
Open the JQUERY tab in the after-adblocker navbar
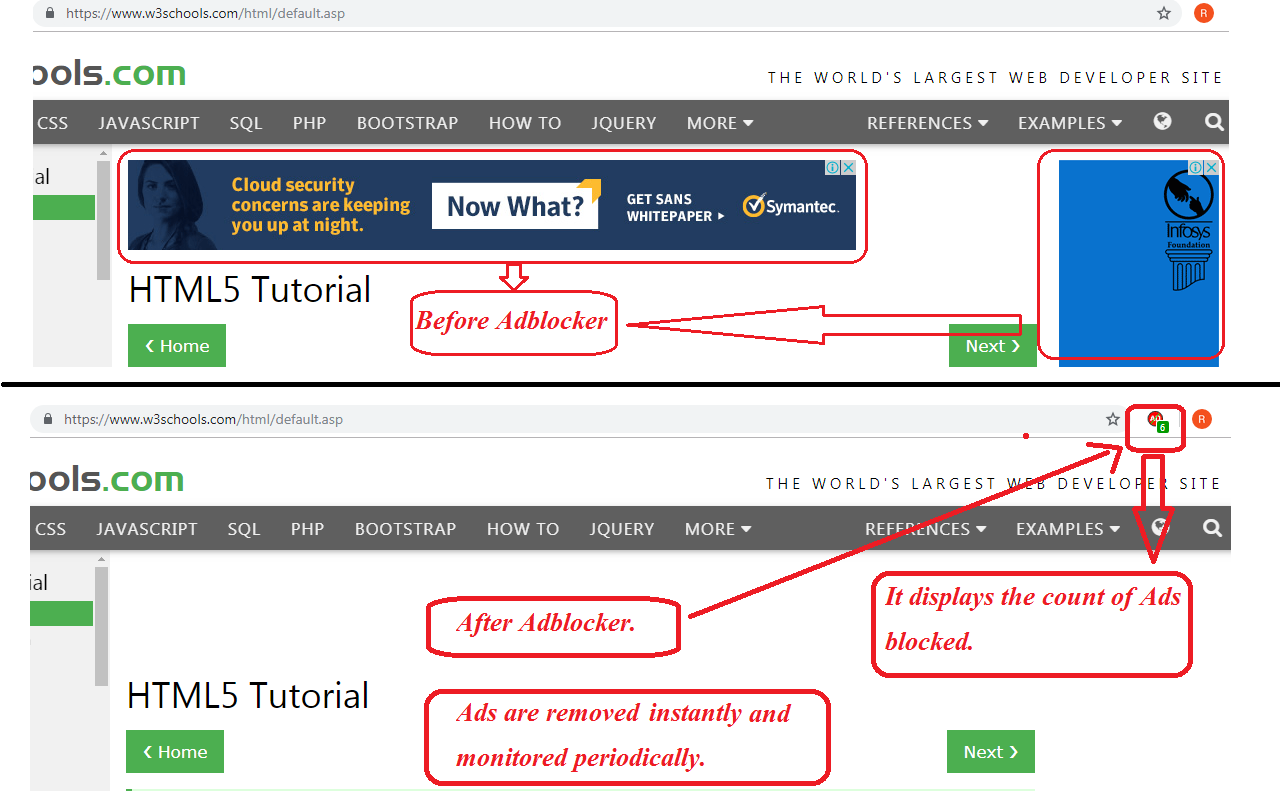622,529
